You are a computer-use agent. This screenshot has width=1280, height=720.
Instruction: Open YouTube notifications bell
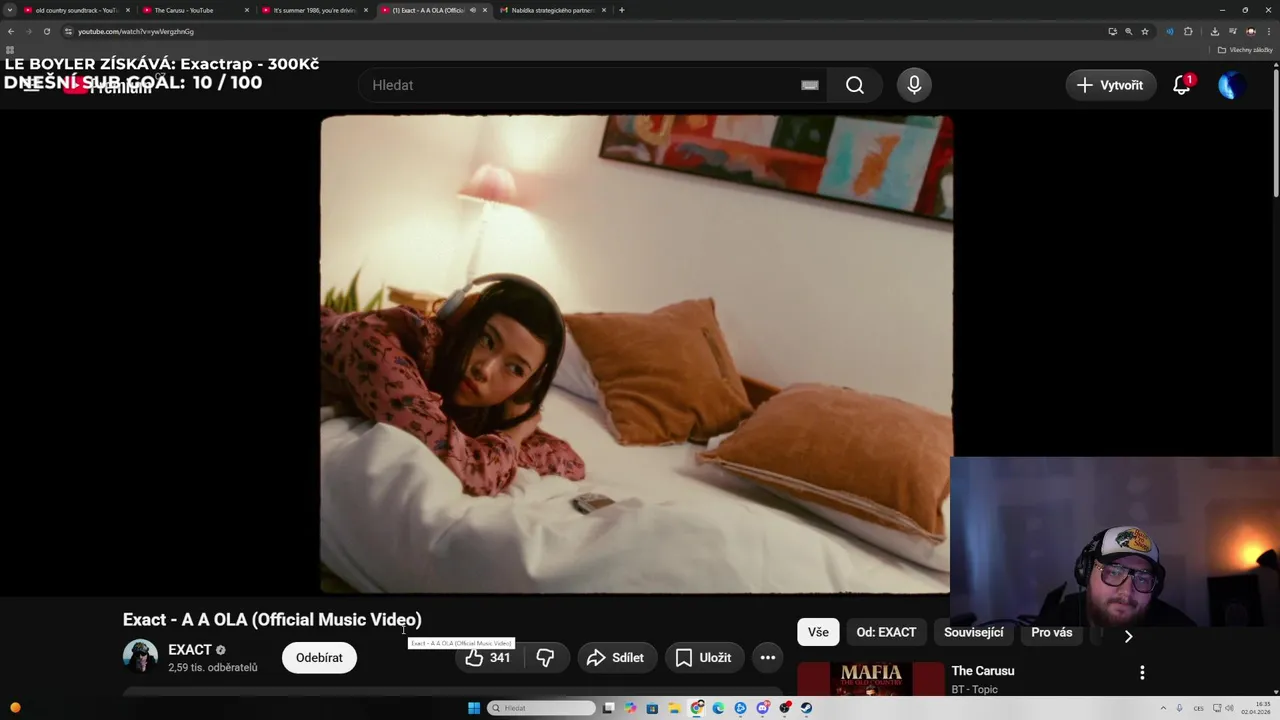(1182, 85)
